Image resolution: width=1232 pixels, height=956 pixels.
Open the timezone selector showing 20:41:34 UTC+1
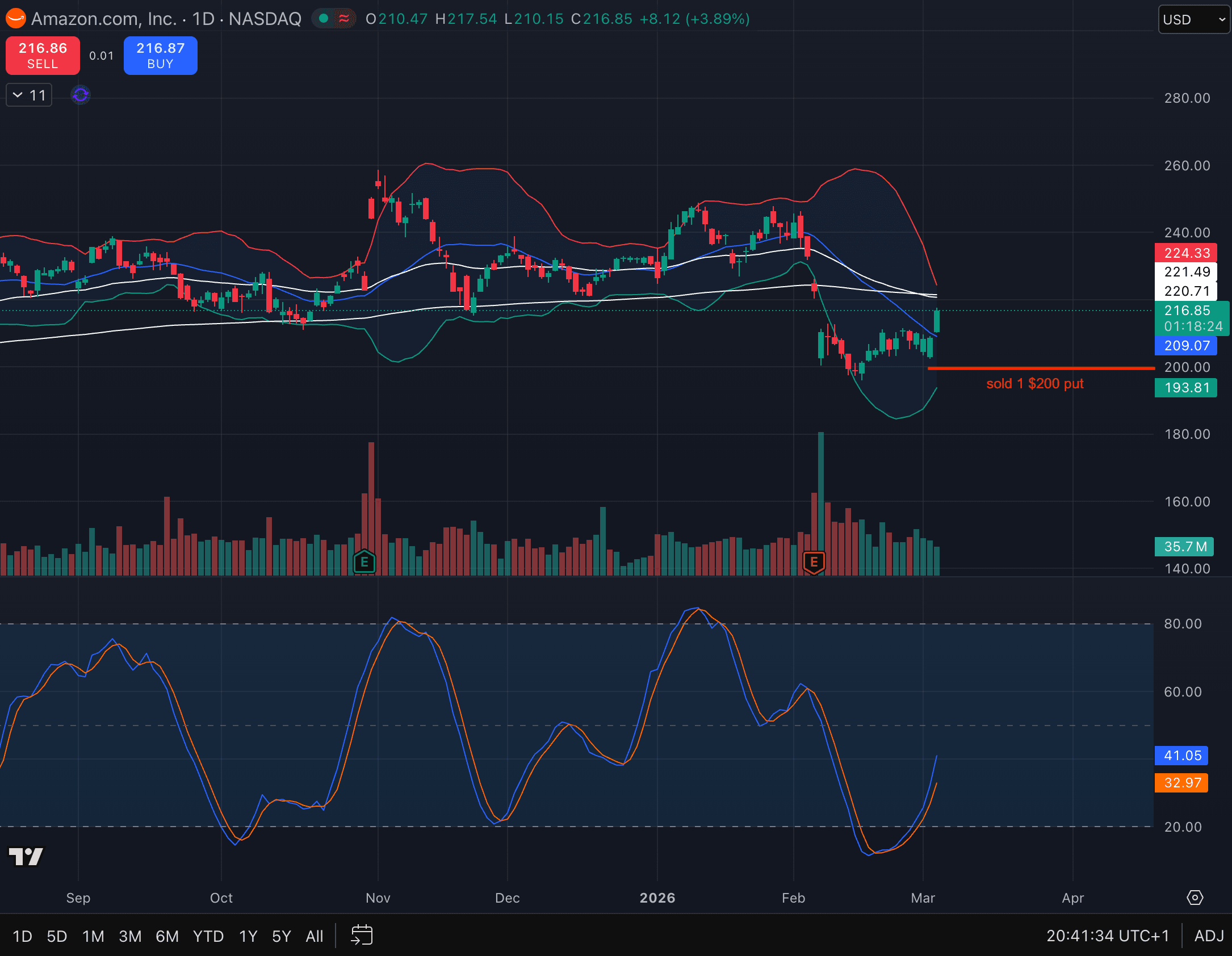click(x=1107, y=936)
